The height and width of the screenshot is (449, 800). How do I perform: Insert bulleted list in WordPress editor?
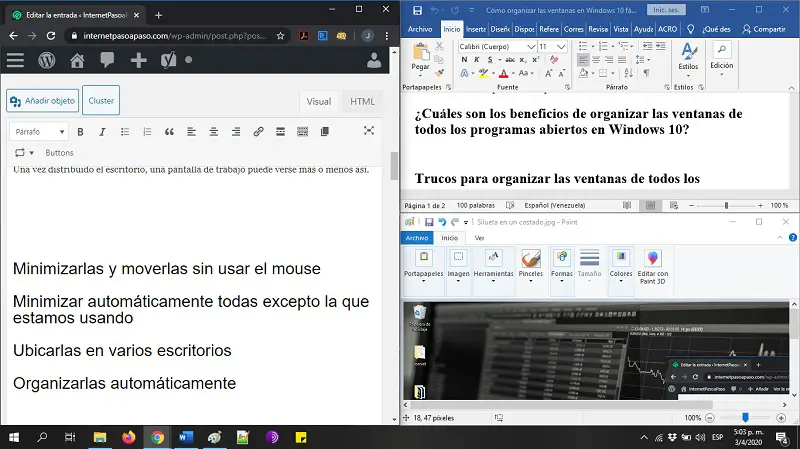(x=124, y=132)
